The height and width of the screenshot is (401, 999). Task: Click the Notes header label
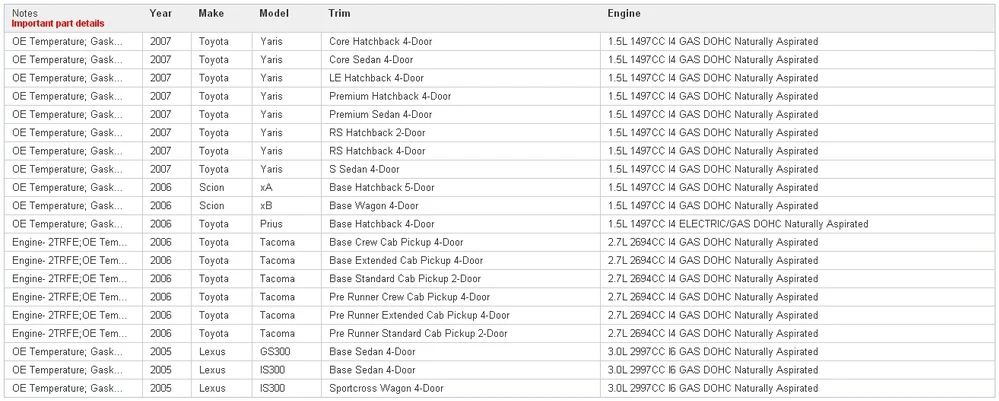tap(25, 13)
